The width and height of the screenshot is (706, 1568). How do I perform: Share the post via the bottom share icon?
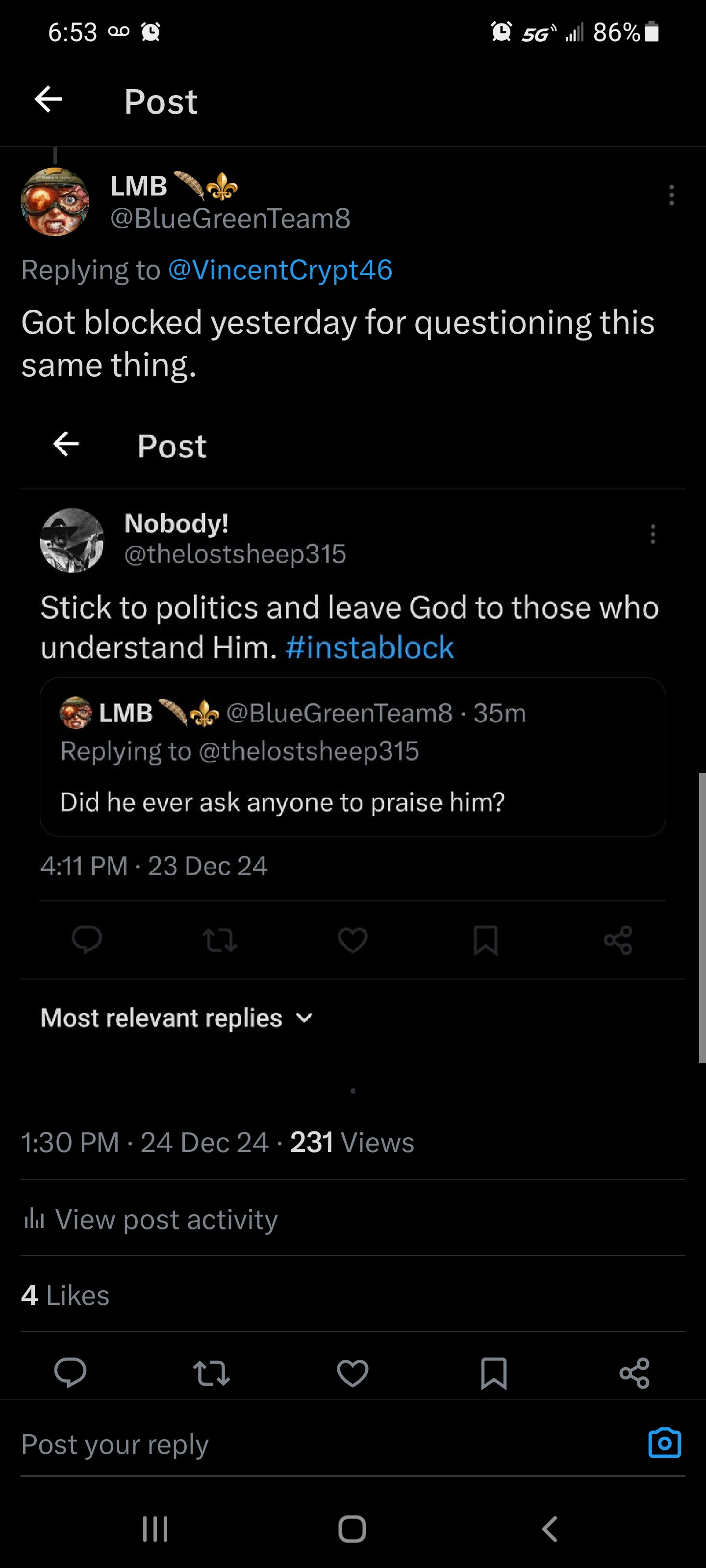[635, 1372]
